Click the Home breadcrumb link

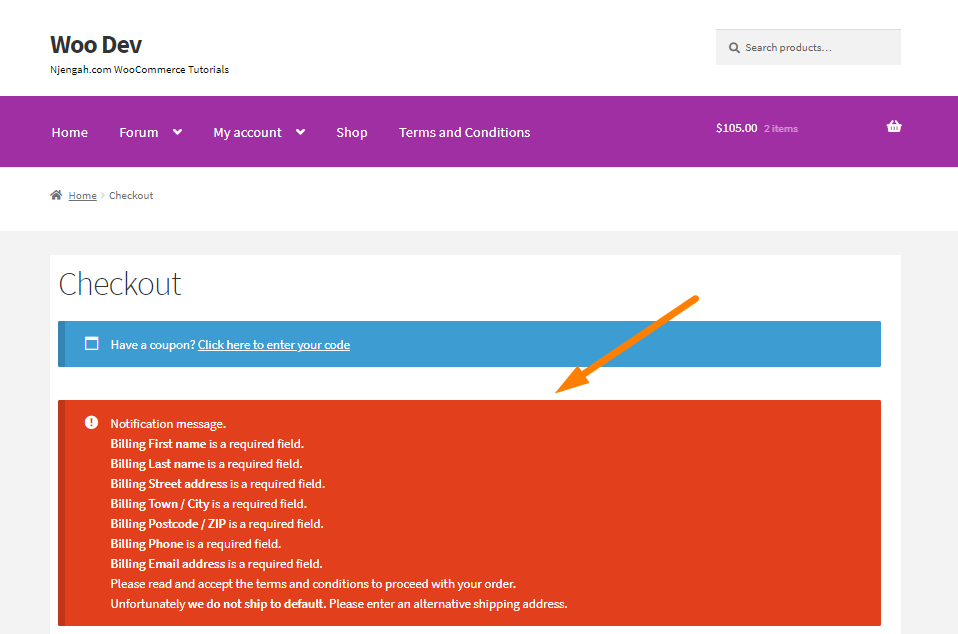tap(82, 195)
